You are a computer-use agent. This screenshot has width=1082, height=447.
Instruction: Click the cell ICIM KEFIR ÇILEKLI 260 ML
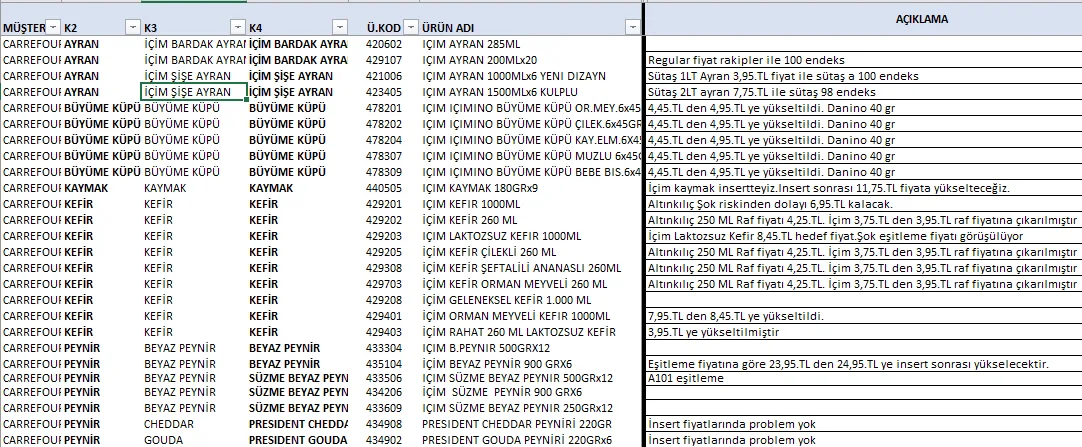click(x=490, y=252)
